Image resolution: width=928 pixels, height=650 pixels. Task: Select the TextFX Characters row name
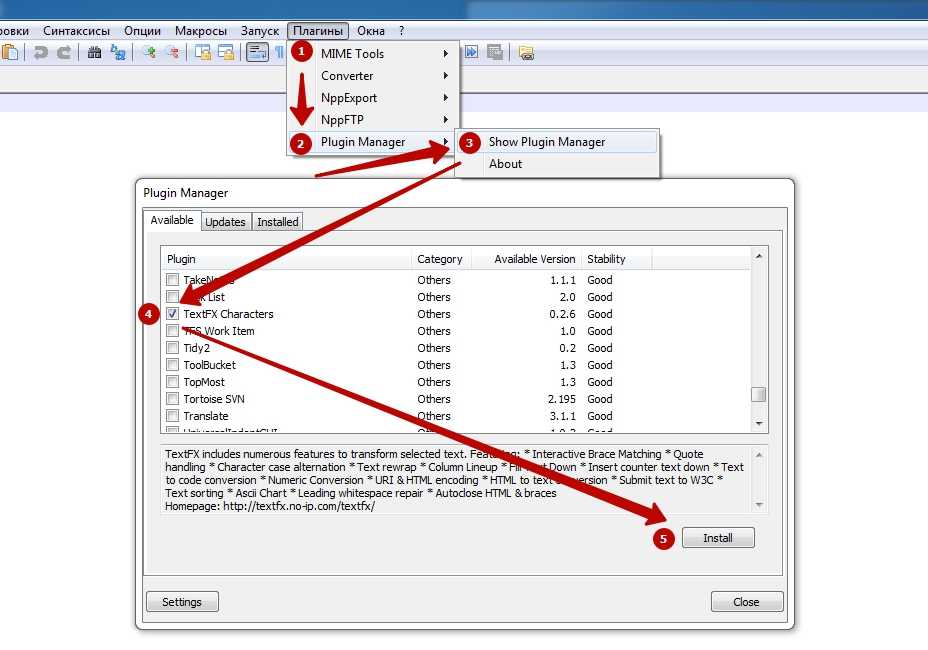[x=228, y=314]
